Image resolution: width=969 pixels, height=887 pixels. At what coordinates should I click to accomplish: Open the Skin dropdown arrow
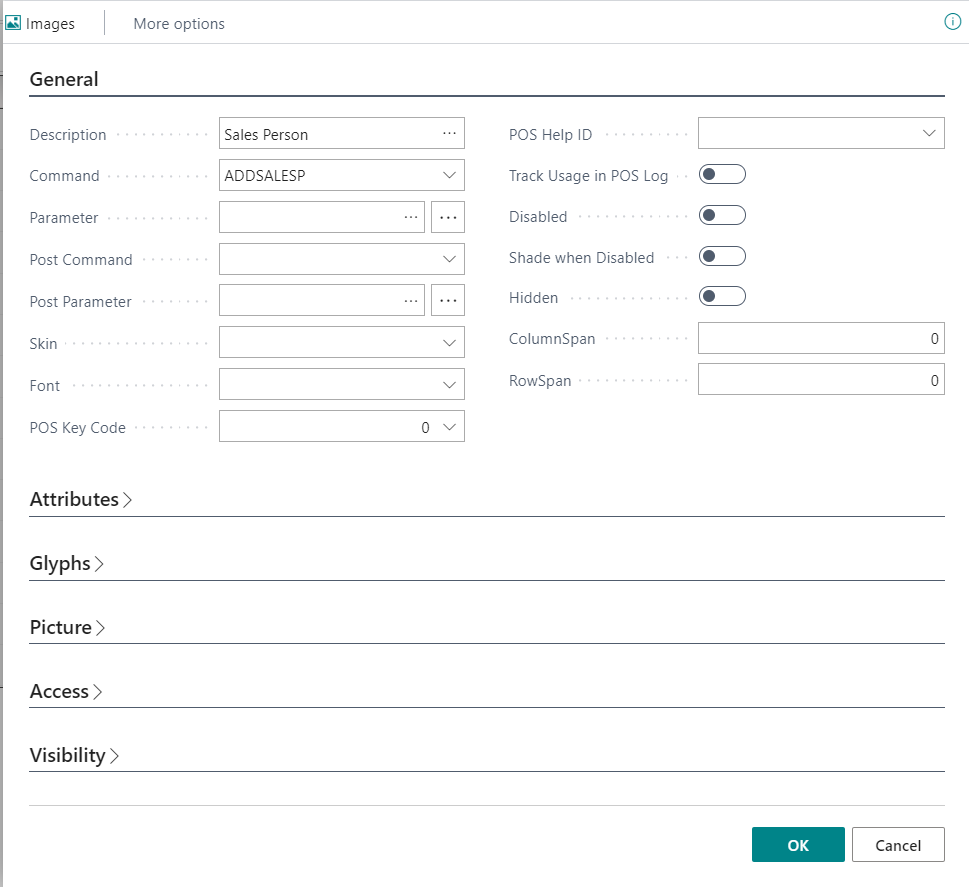click(449, 343)
